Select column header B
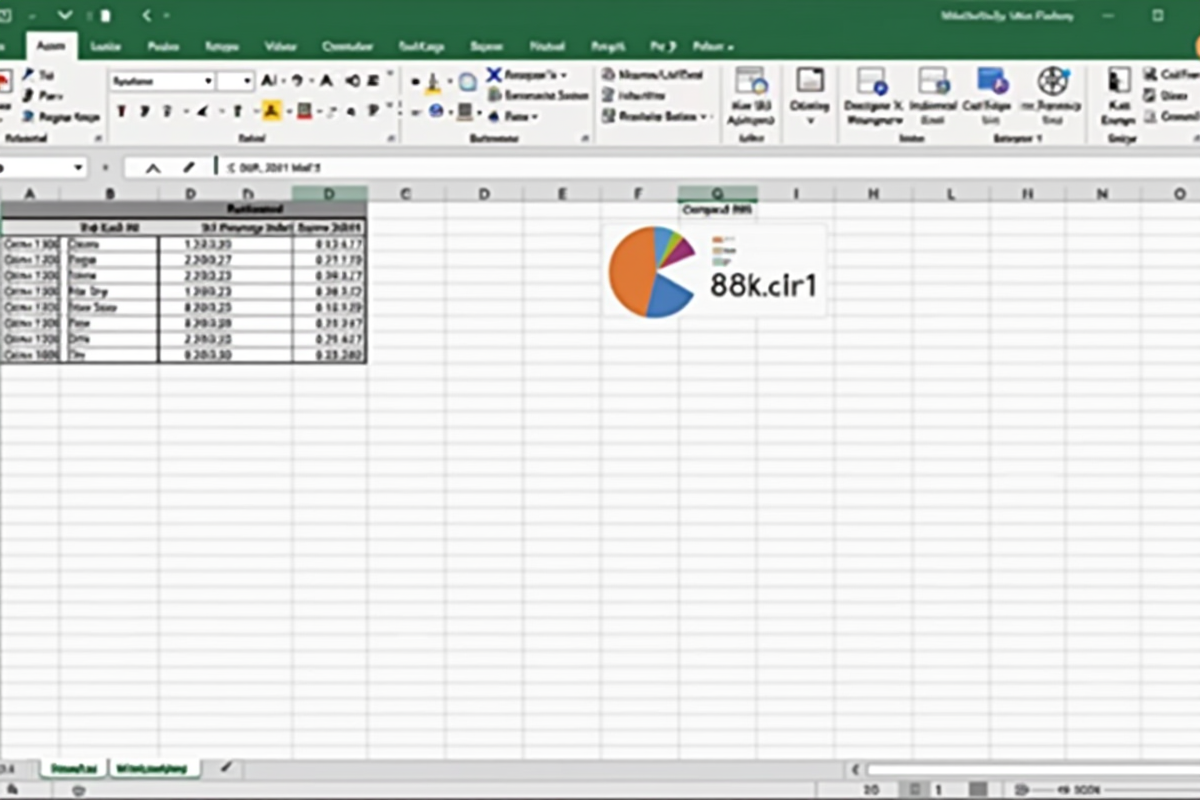The height and width of the screenshot is (800, 1200). pyautogui.click(x=109, y=193)
